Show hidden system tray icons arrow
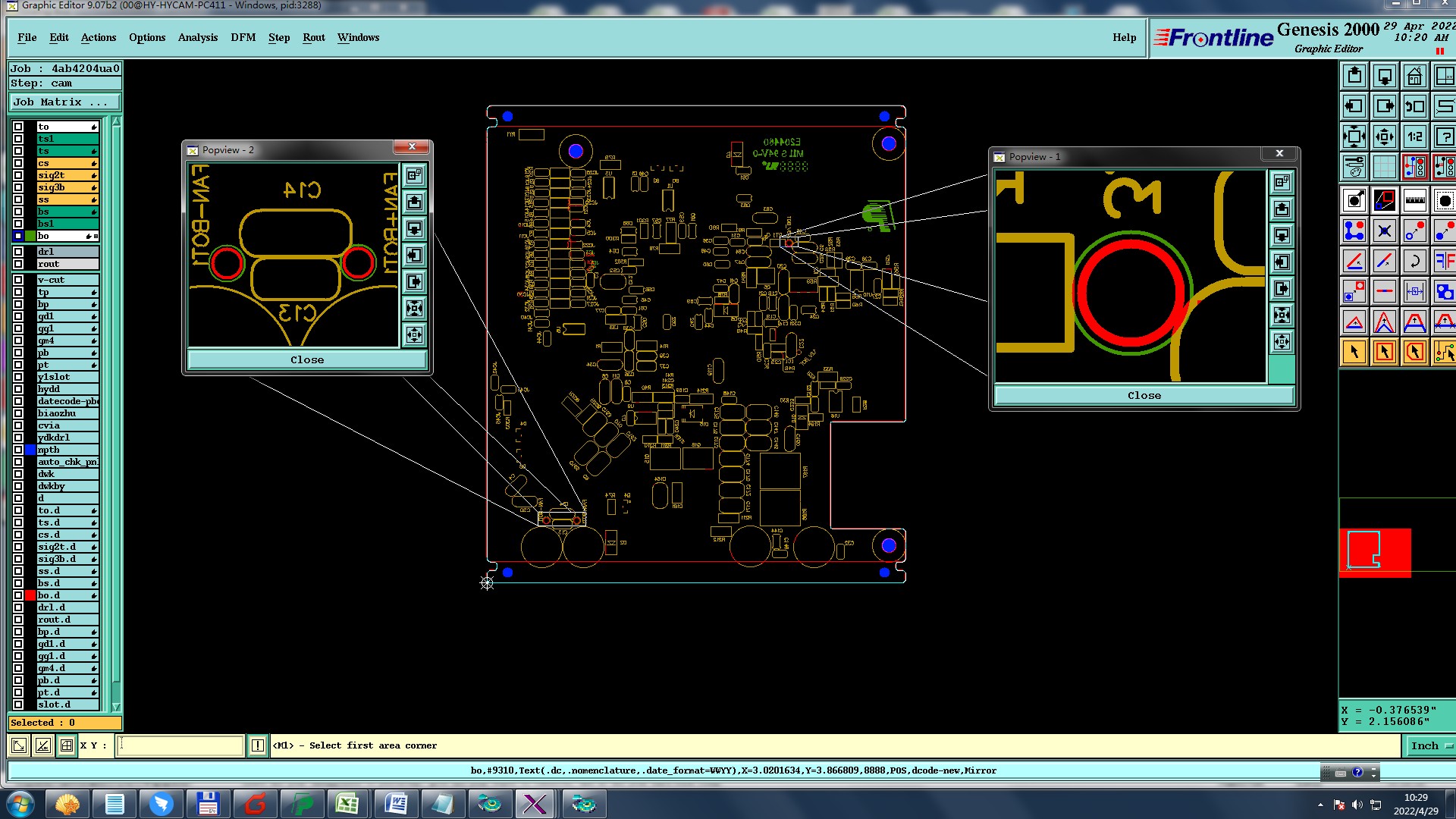Screen dimensions: 1456x819 1320,805
